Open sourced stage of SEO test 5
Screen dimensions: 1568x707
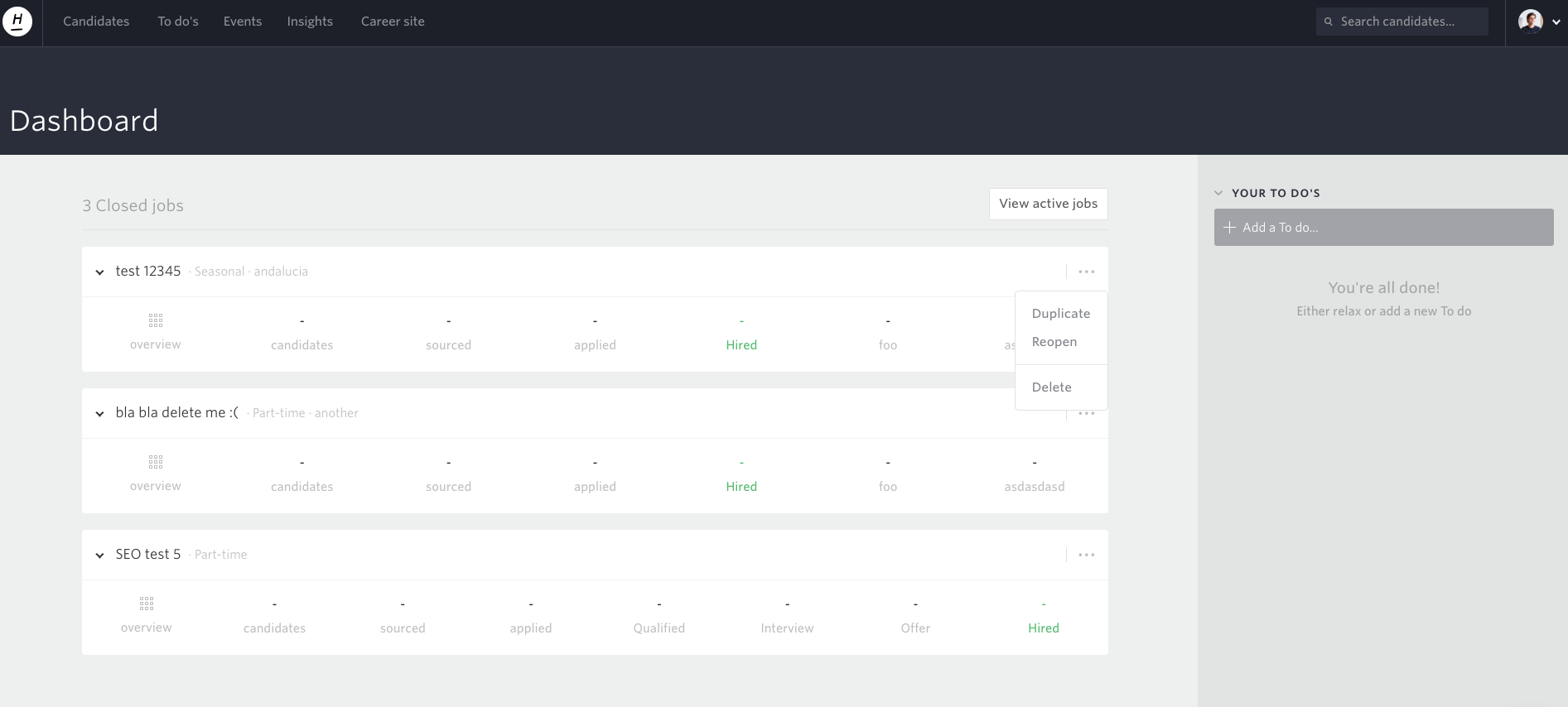[403, 617]
